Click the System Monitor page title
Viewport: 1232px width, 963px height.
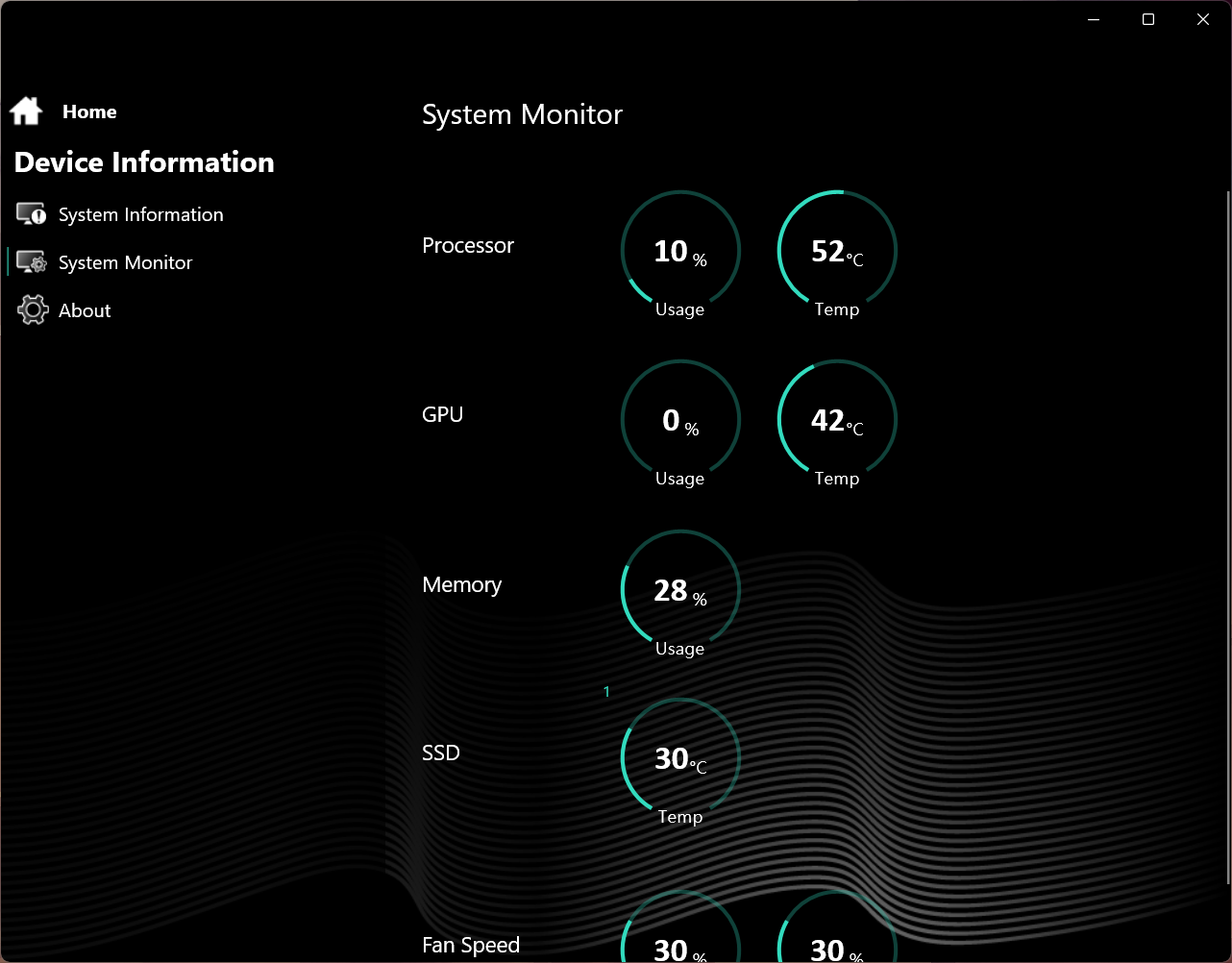(x=522, y=115)
